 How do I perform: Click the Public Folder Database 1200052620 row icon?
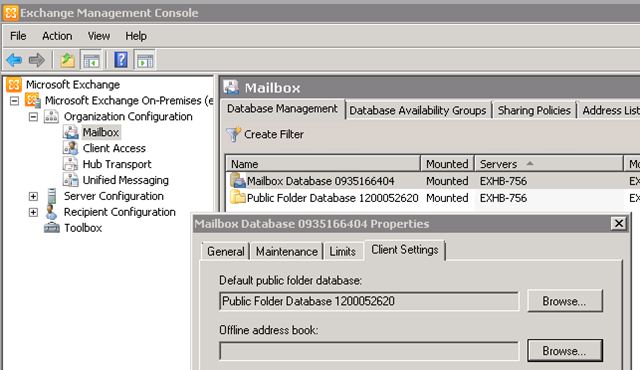coord(238,198)
